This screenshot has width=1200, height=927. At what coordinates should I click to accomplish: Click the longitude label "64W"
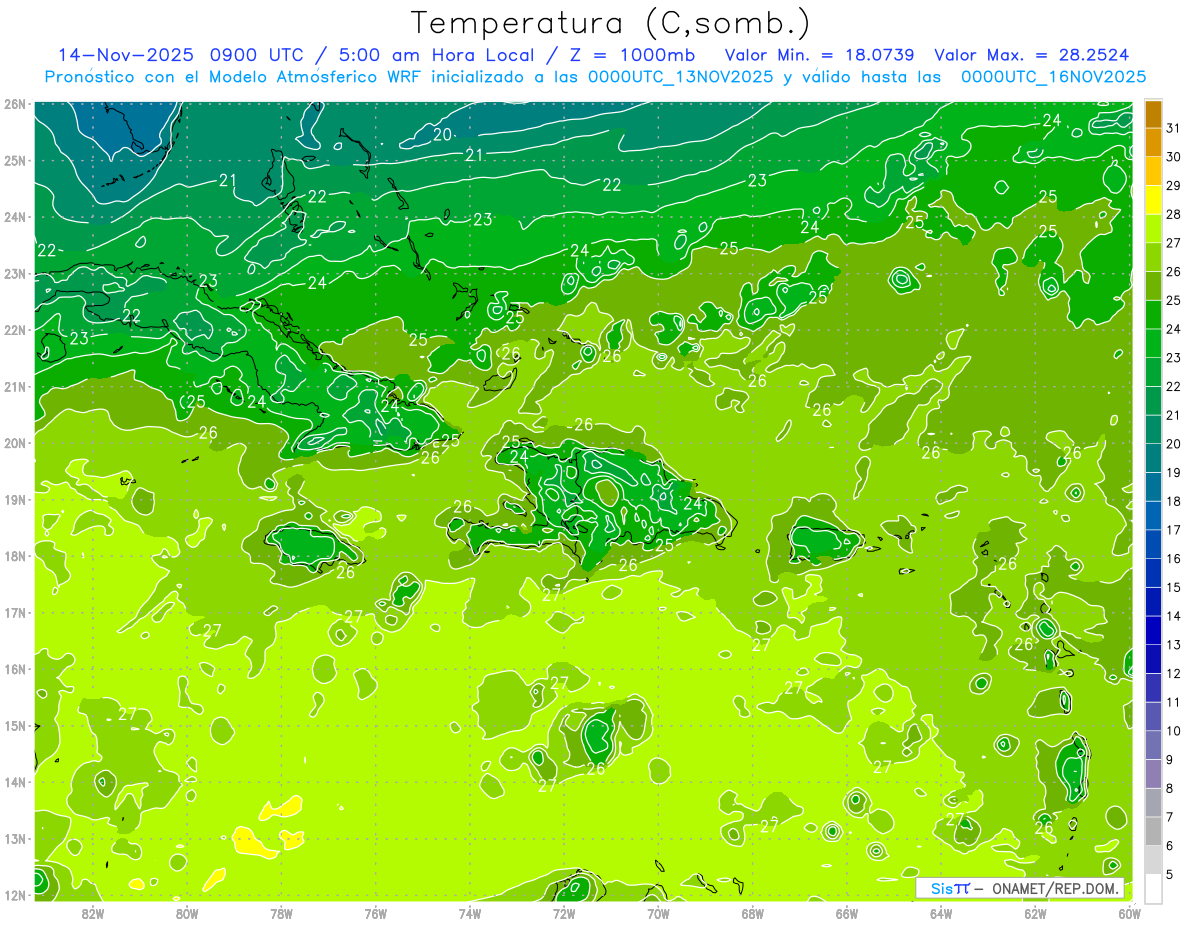click(941, 912)
